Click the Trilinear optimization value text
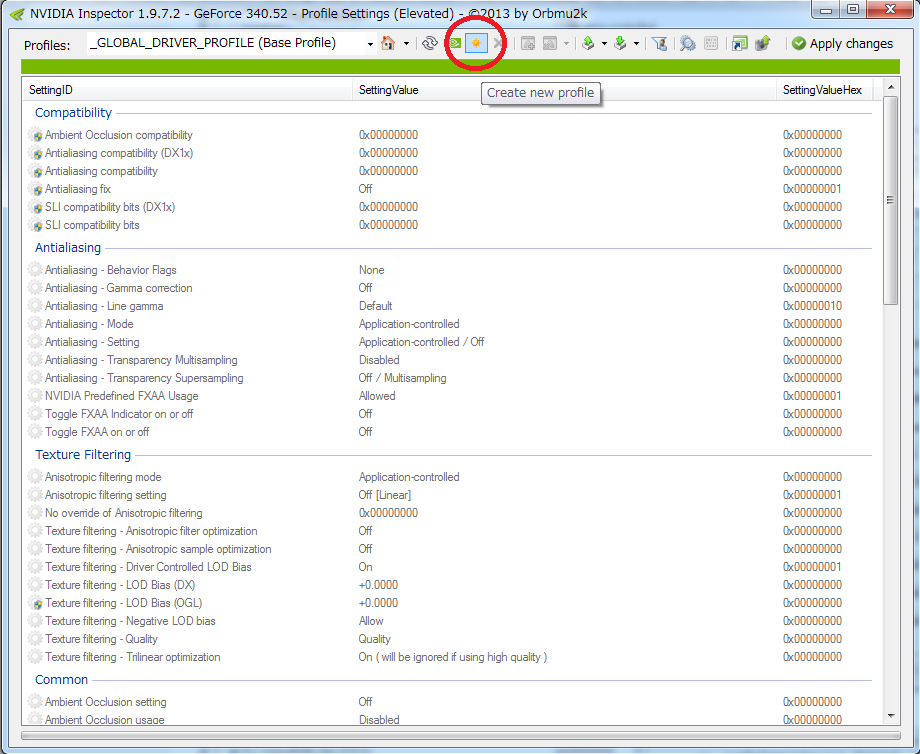920x754 pixels. click(x=453, y=657)
